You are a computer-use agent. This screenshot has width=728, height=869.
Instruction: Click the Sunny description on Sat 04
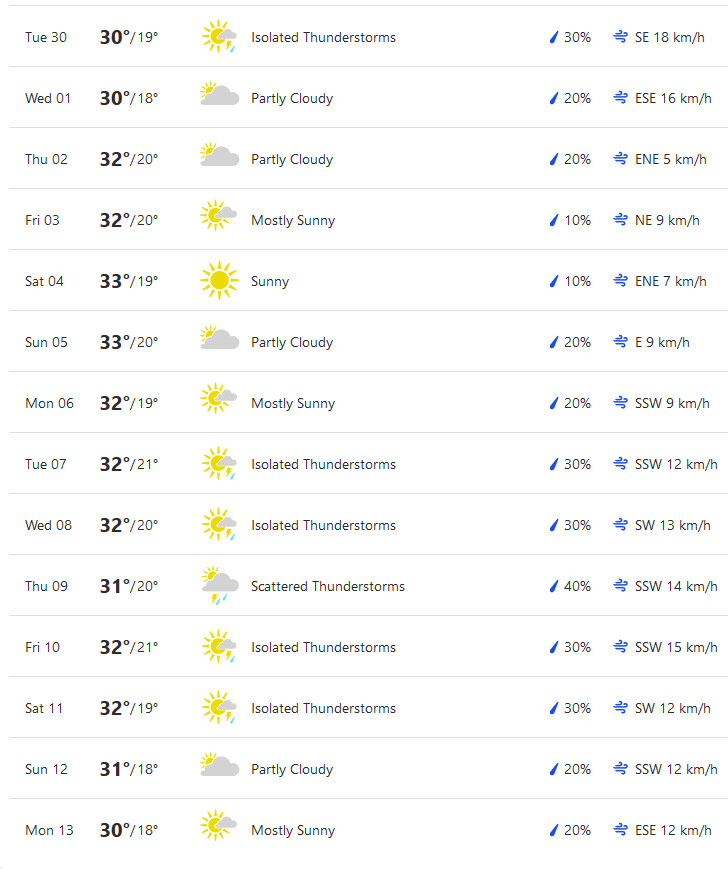point(270,281)
